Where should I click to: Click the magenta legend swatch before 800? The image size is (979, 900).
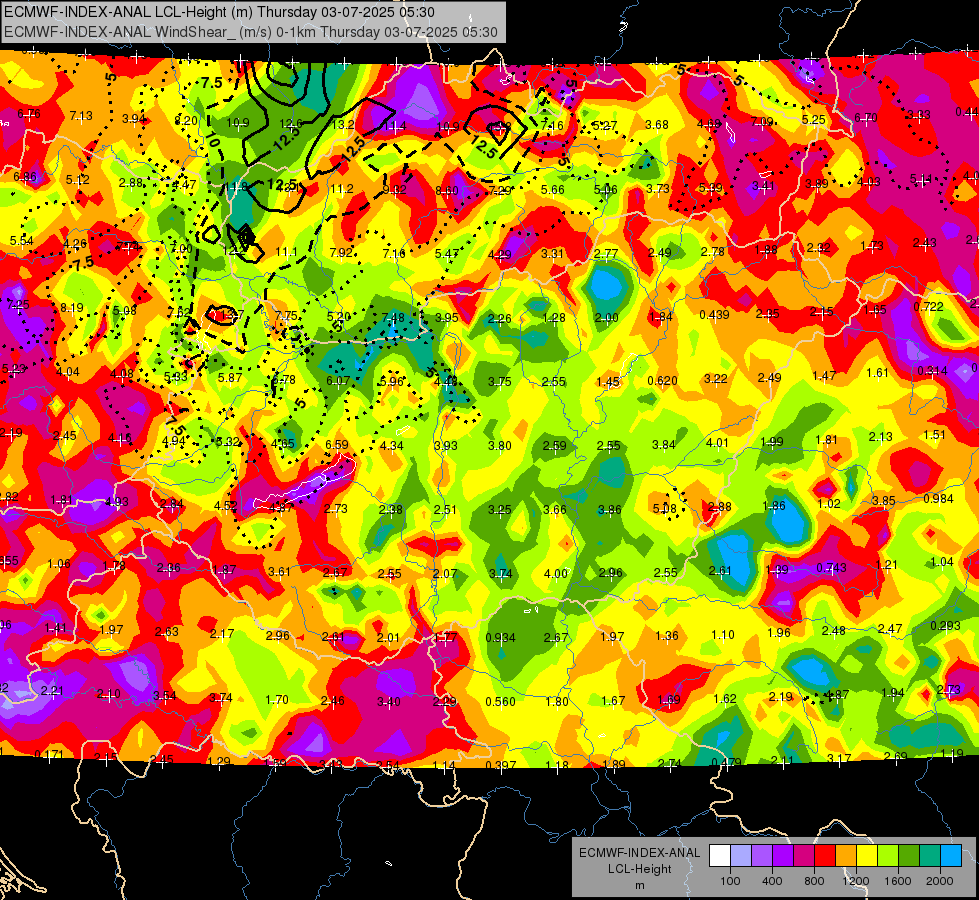[804, 856]
